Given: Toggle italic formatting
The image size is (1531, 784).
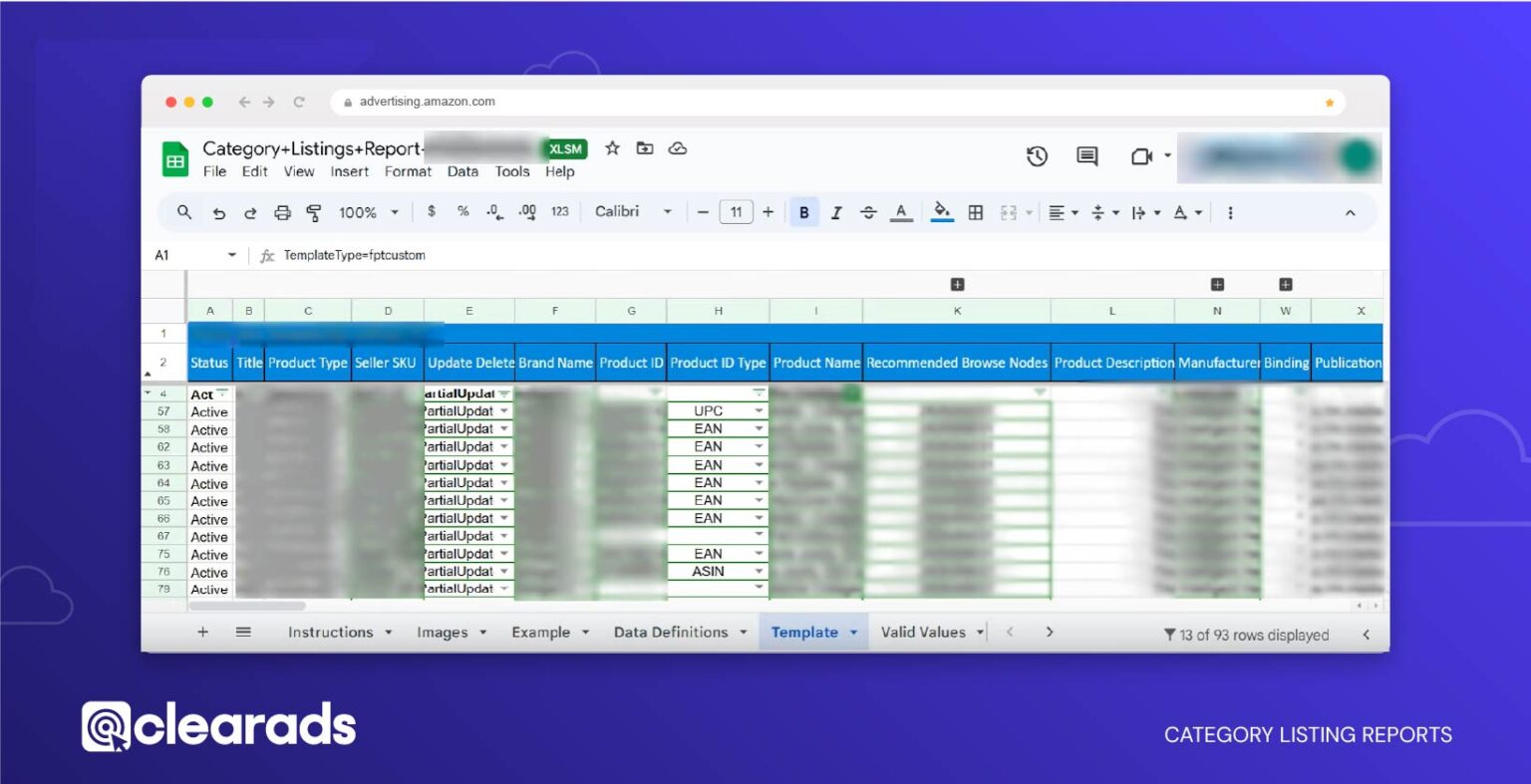Looking at the screenshot, I should click(x=836, y=211).
